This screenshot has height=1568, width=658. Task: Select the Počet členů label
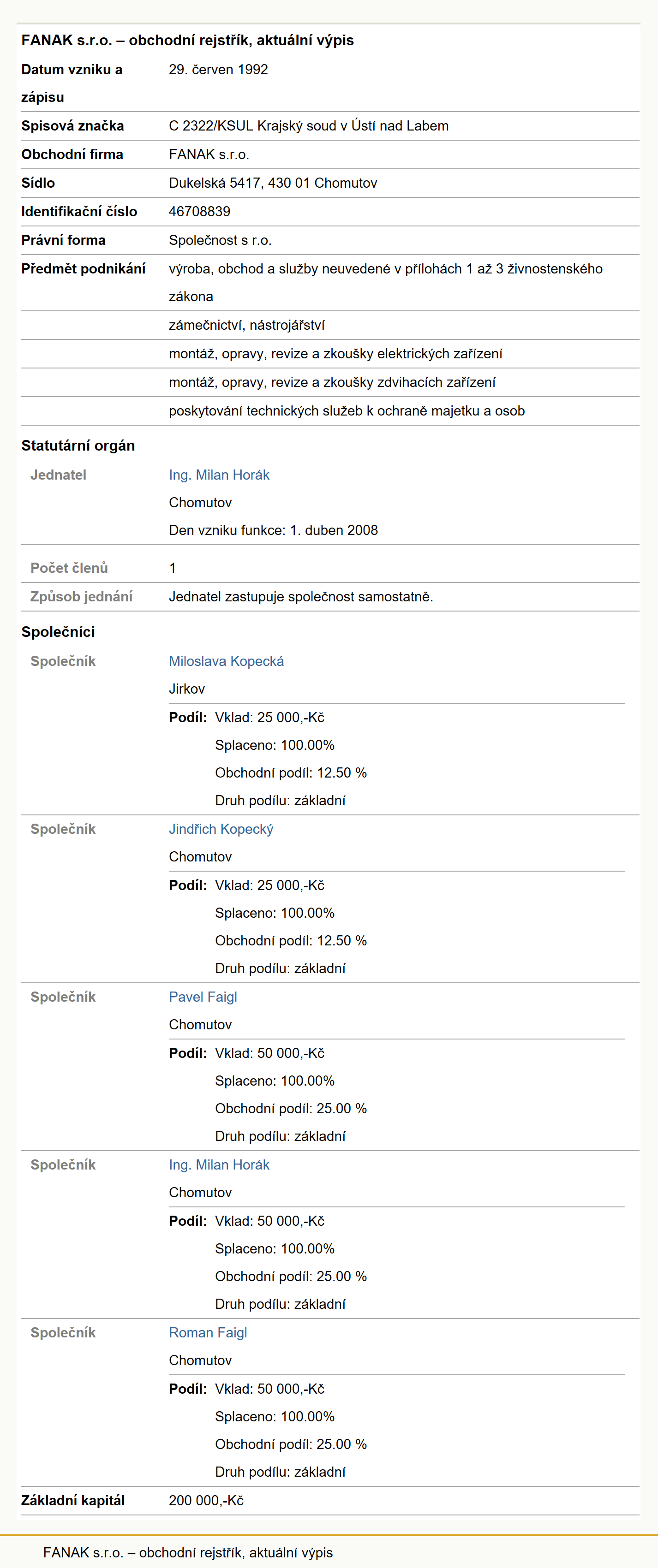tap(69, 568)
